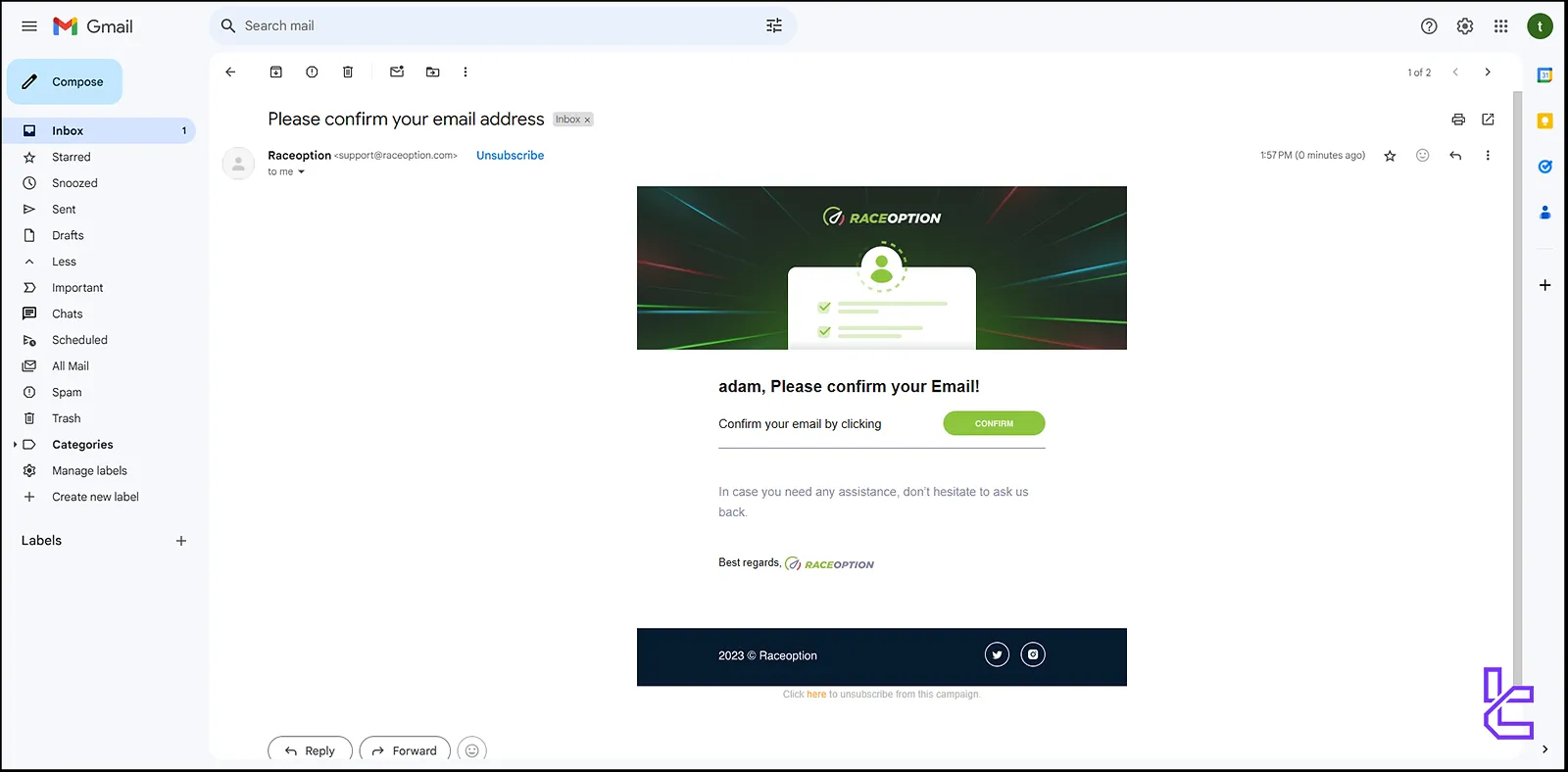Viewport: 1568px width, 772px height.
Task: Open message More options beside reply
Action: pyautogui.click(x=1488, y=155)
